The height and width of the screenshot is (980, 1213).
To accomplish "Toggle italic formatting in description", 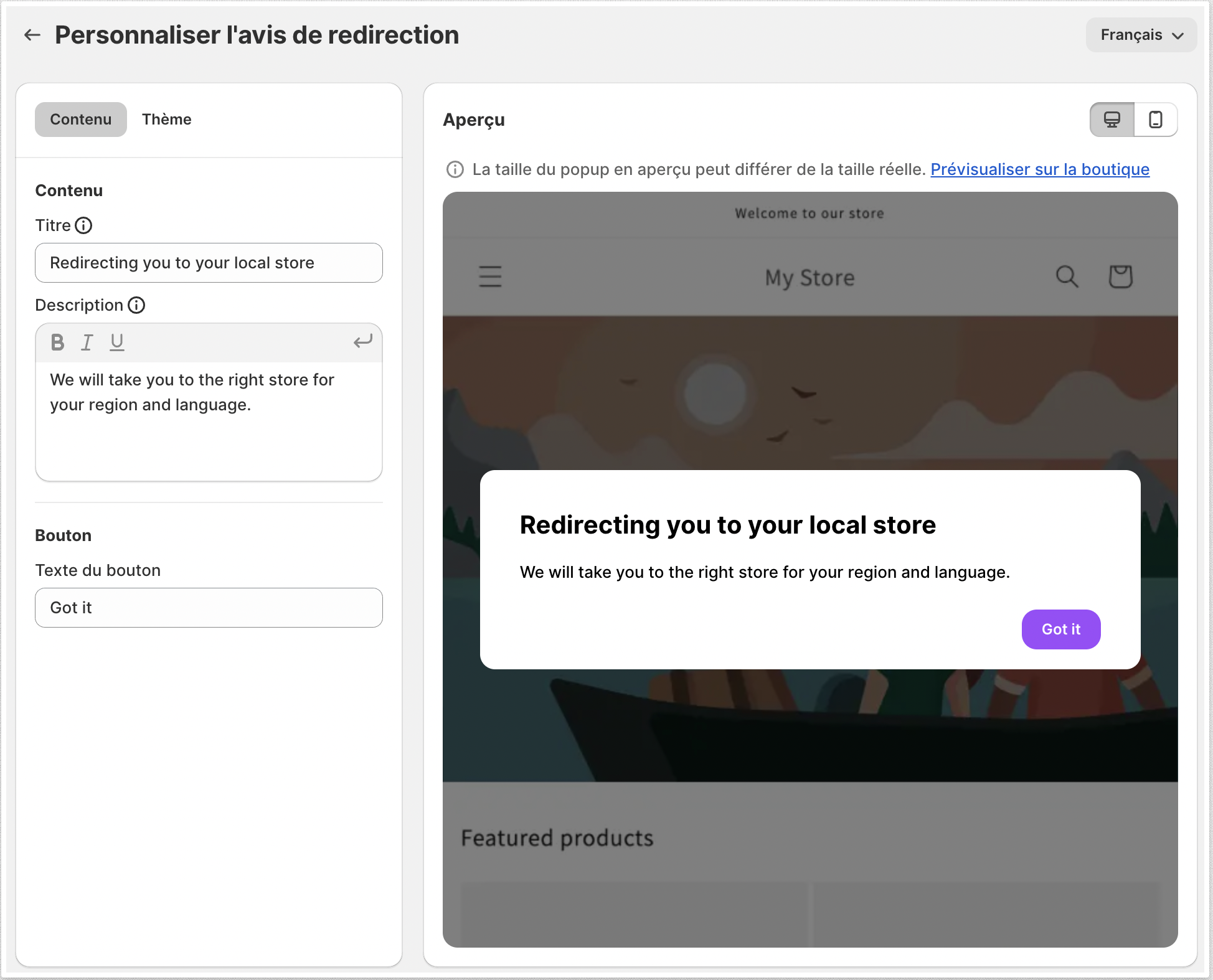I will point(87,342).
